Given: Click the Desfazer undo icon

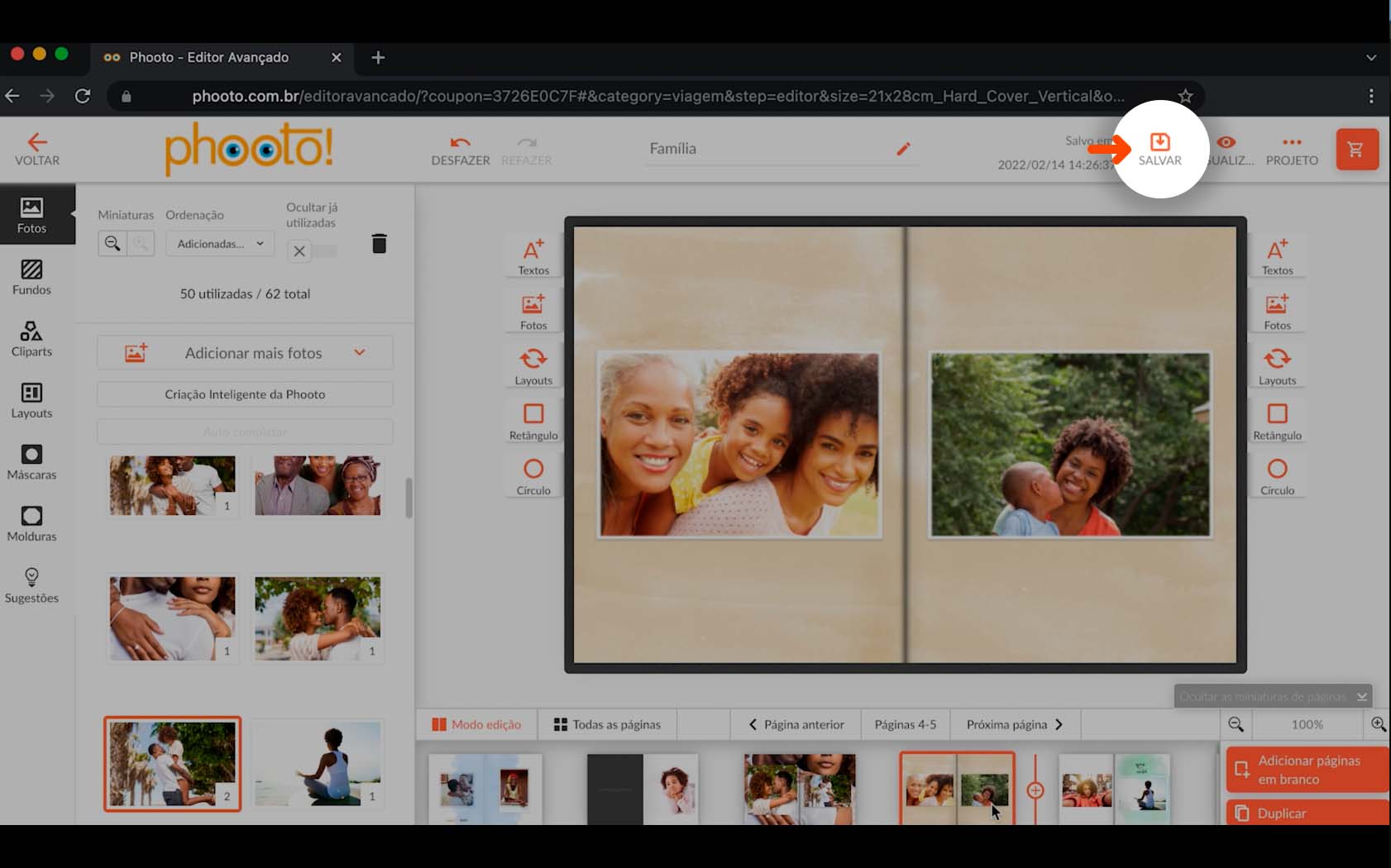Looking at the screenshot, I should pos(460,143).
